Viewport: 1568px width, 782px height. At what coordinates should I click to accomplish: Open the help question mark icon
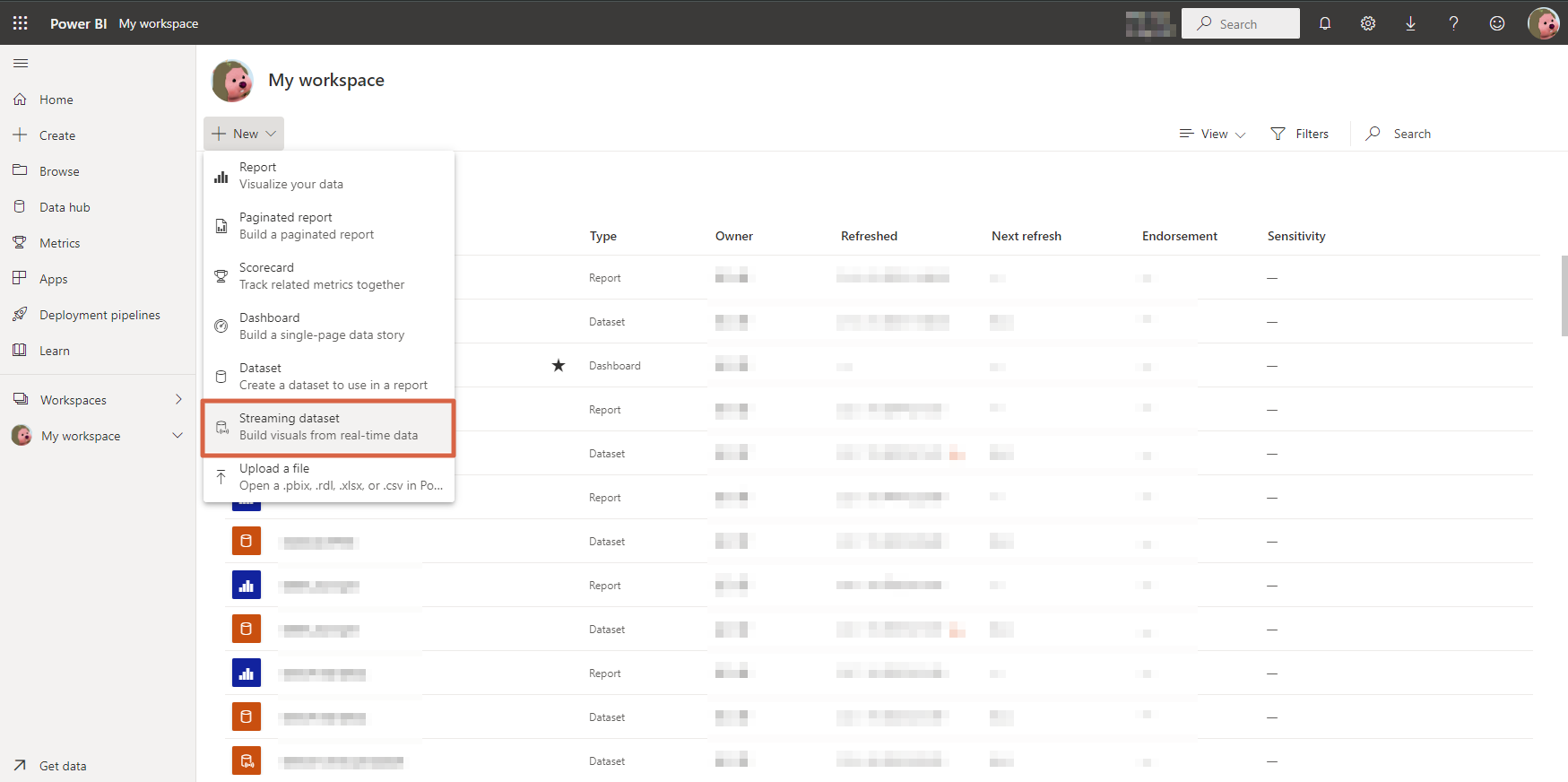(1454, 23)
